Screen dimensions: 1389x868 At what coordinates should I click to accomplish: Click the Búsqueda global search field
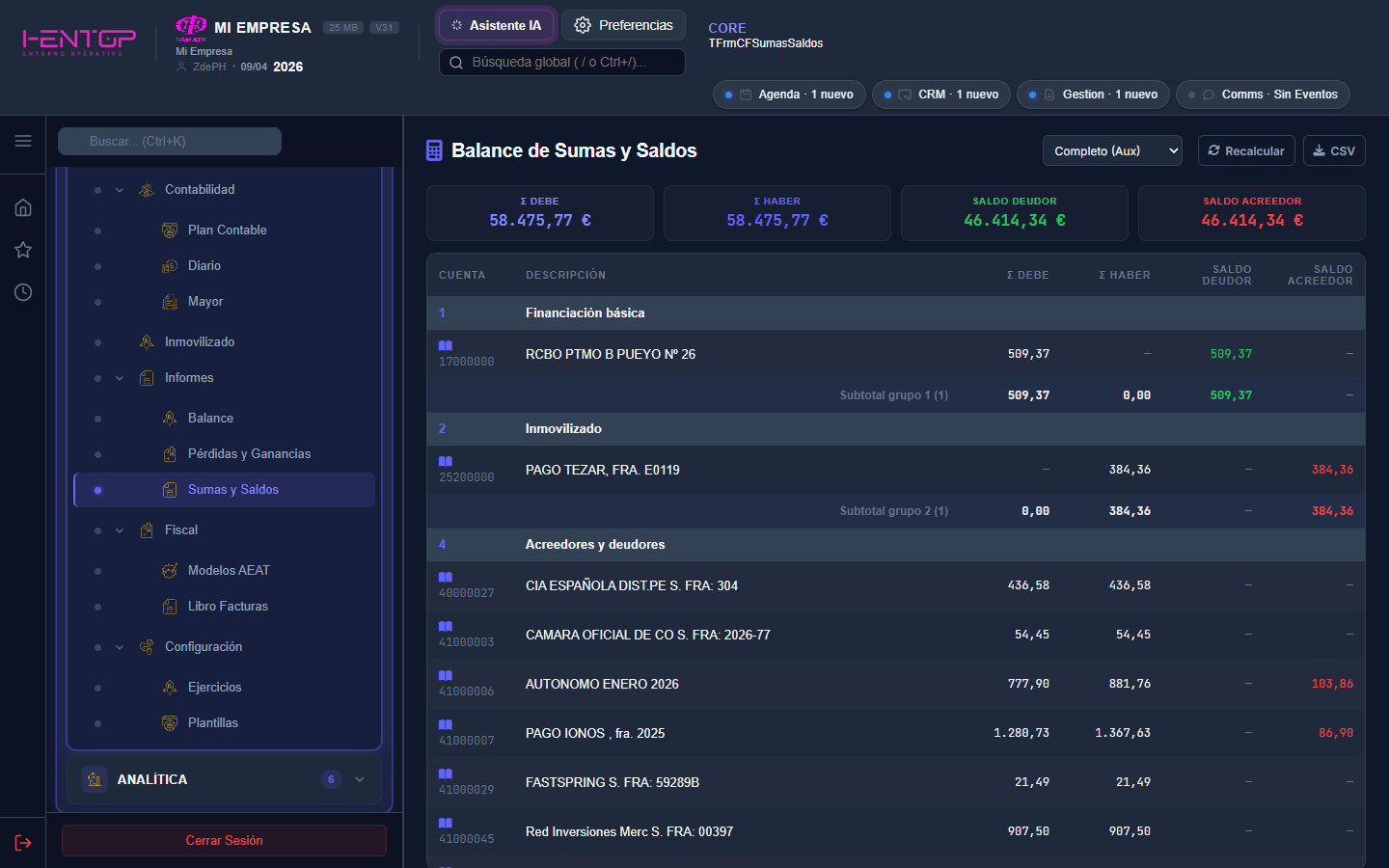click(x=562, y=62)
